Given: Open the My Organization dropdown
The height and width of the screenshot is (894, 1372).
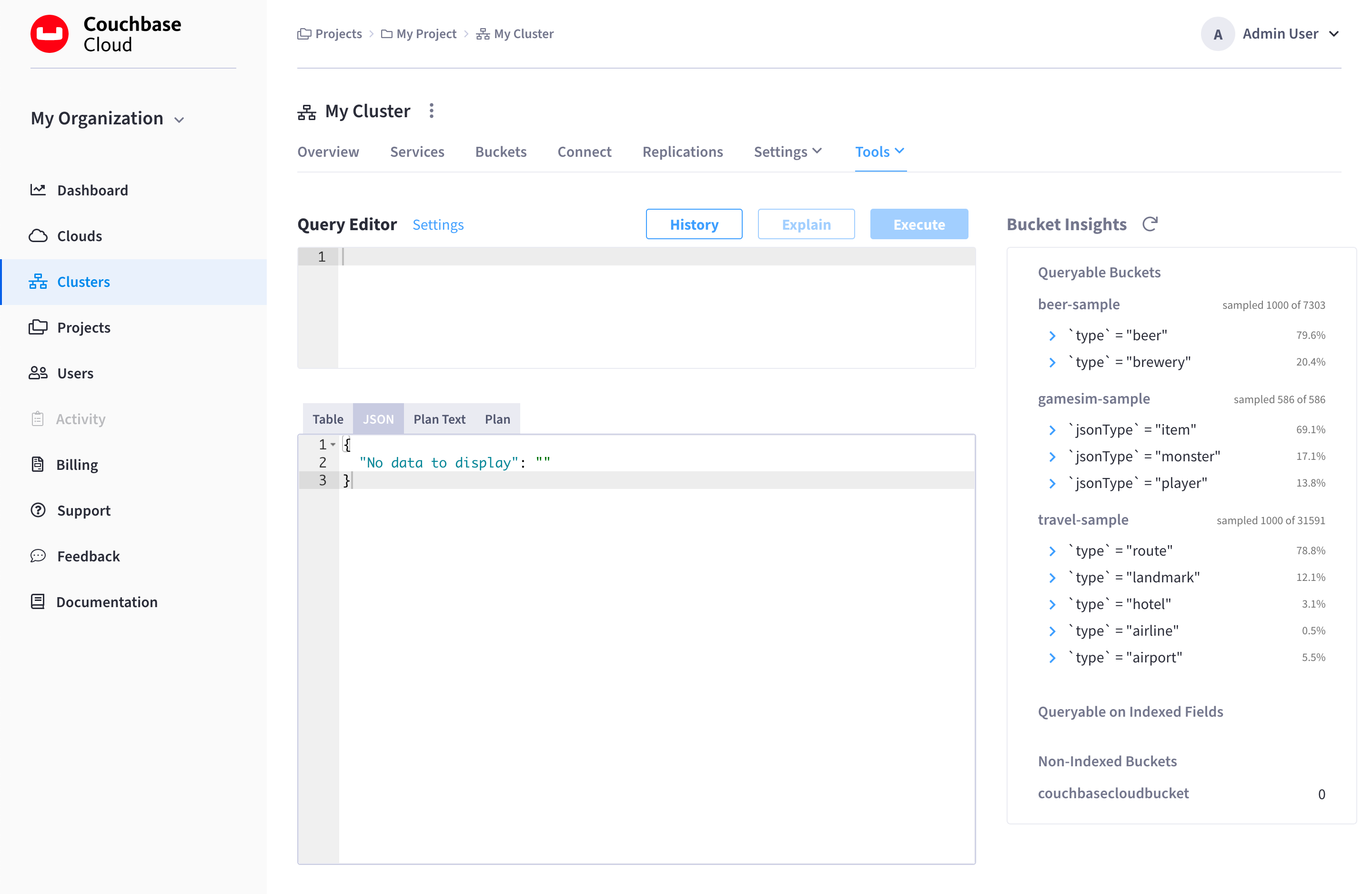Looking at the screenshot, I should 108,118.
